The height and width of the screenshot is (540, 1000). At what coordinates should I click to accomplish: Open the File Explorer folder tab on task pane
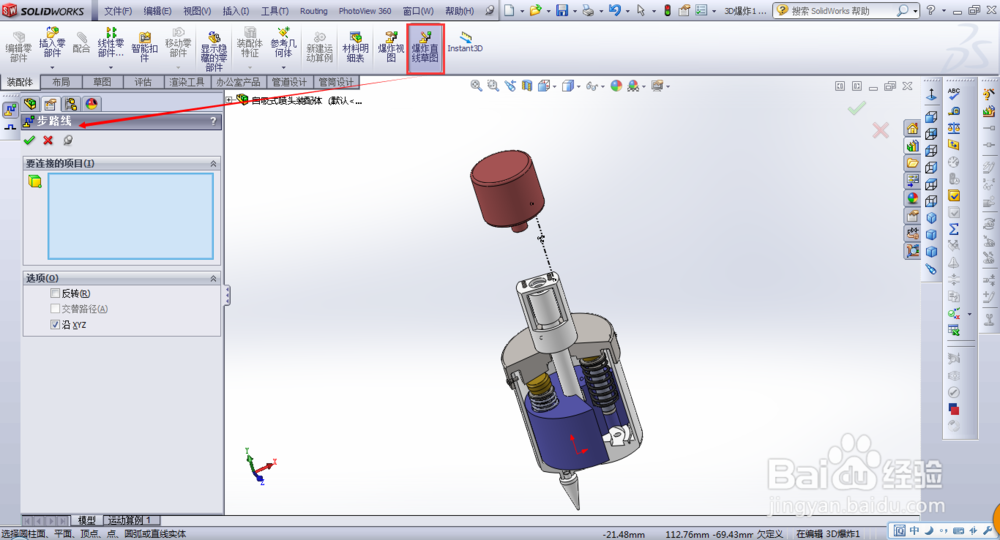tap(913, 163)
